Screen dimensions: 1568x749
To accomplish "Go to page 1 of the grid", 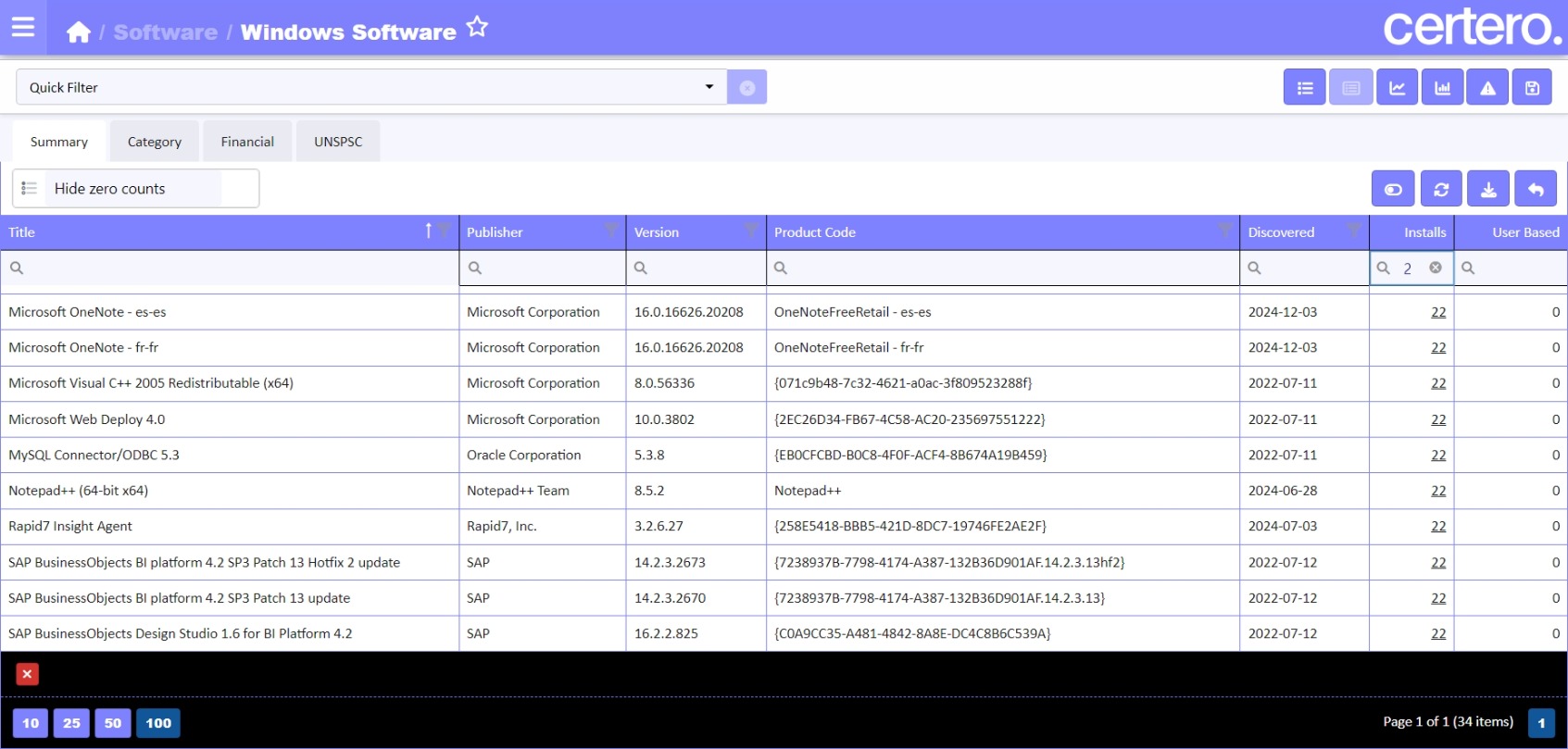I will tap(1541, 723).
